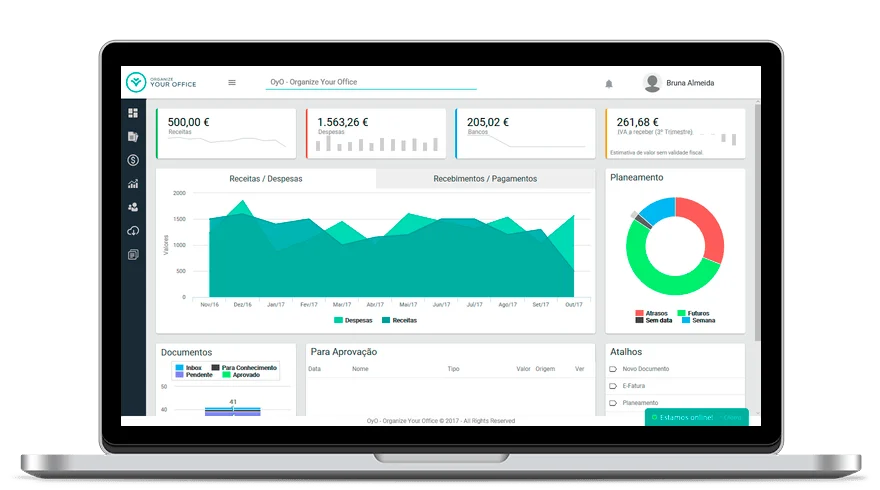Image resolution: width=880 pixels, height=490 pixels.
Task: Open the bottom archive icon in sidebar
Action: 133,255
